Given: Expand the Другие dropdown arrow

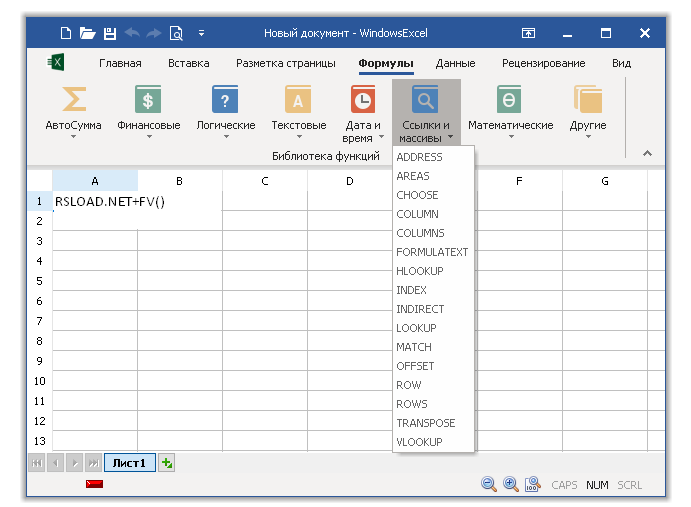Looking at the screenshot, I should click(588, 137).
